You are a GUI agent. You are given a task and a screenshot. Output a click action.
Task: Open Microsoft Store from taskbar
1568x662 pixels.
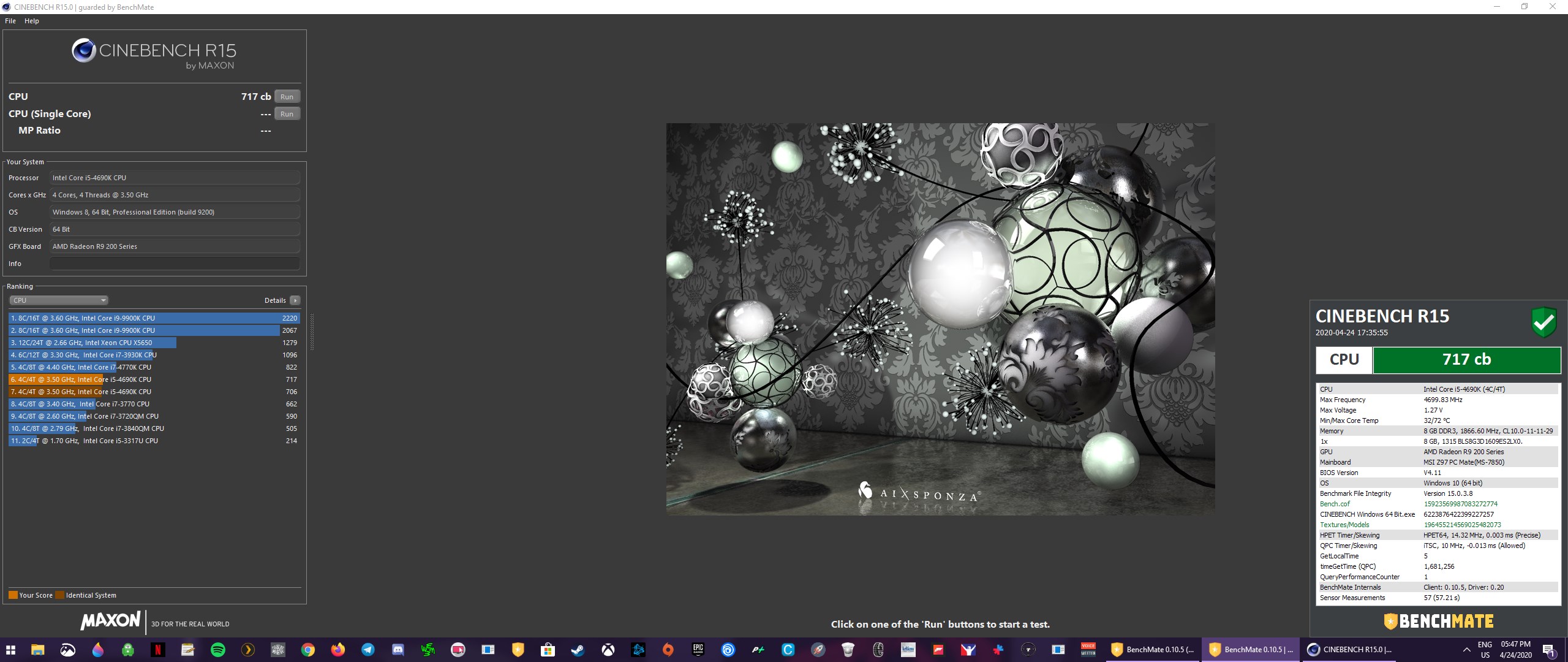pos(548,650)
